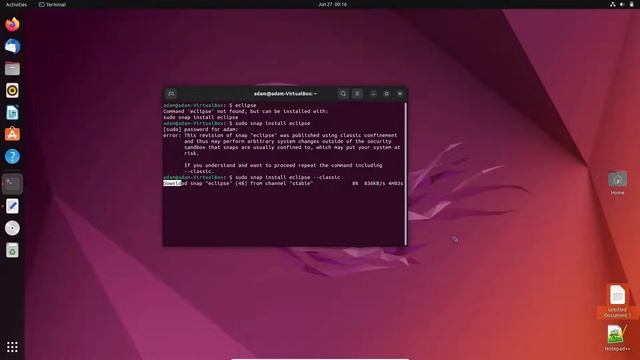Click the '[sudo] password for adam:' line
This screenshot has width=640, height=360.
(200, 129)
